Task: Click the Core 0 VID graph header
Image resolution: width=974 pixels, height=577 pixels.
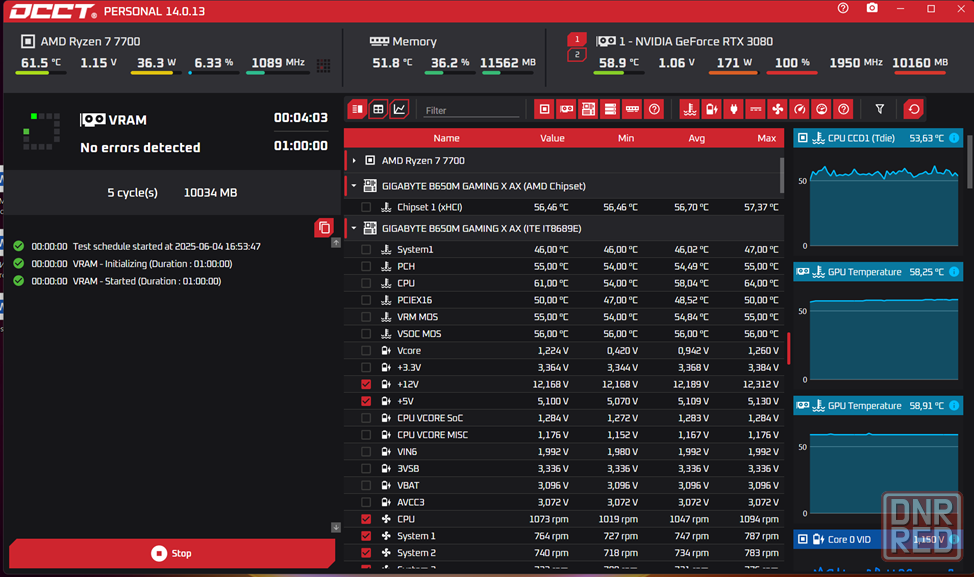Action: coord(878,539)
